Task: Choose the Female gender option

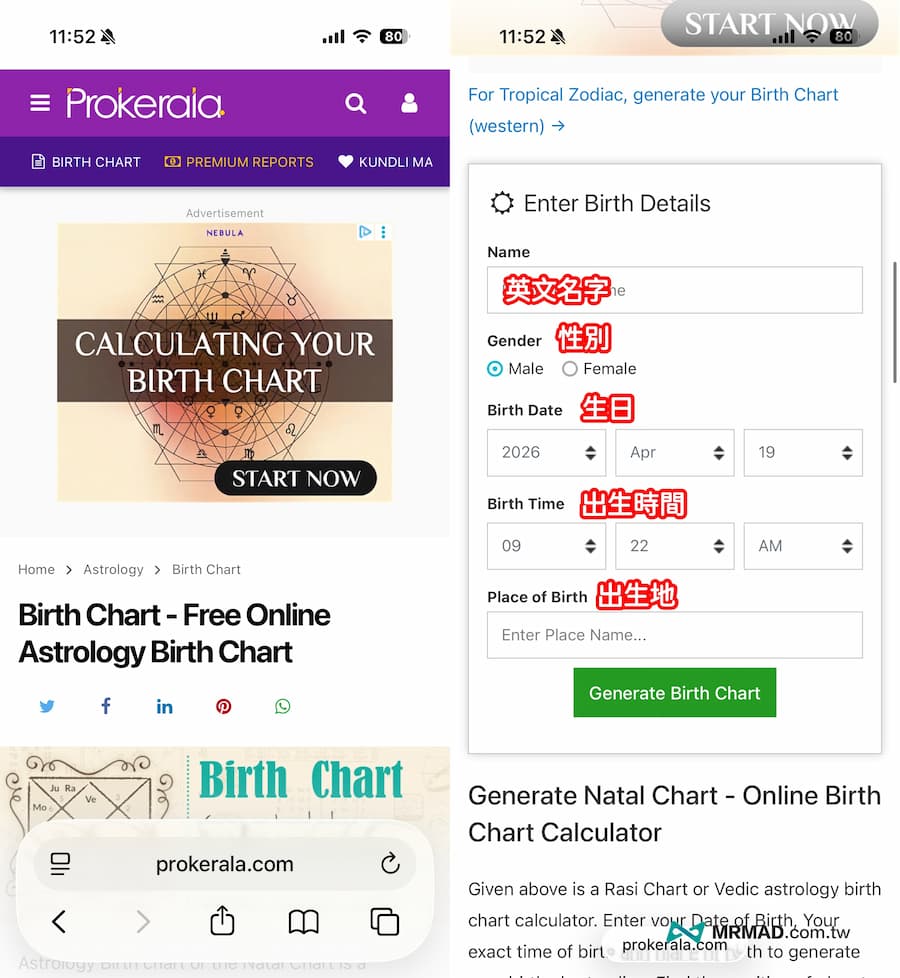Action: click(570, 369)
